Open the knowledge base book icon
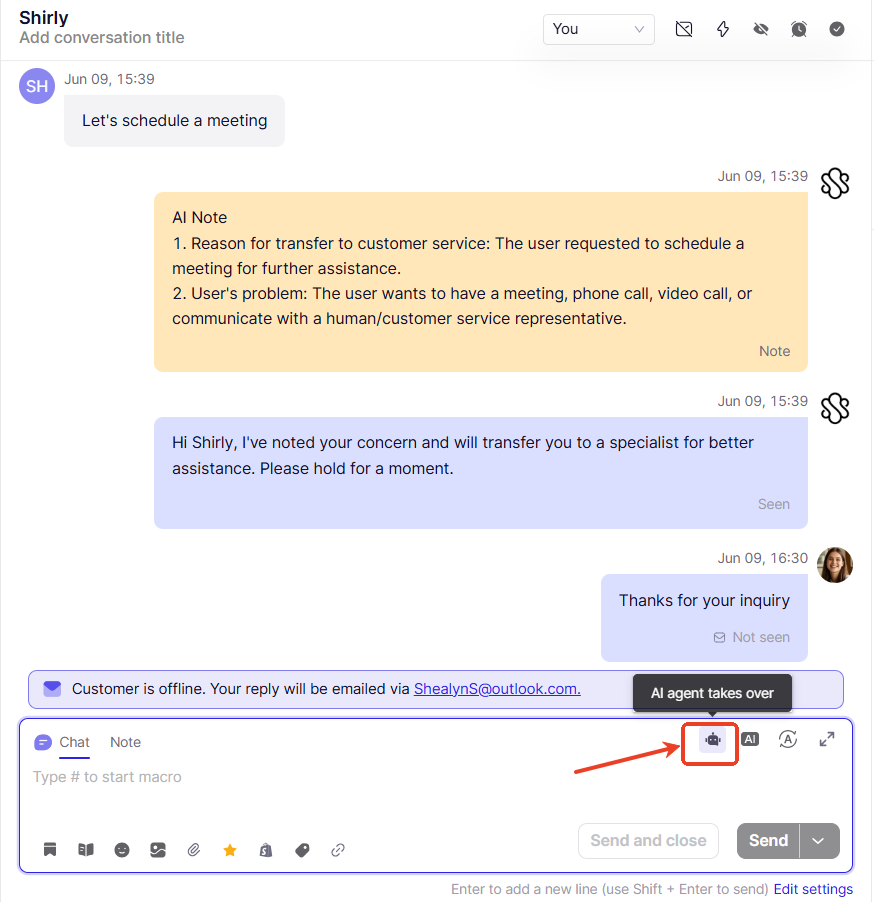874x902 pixels. click(x=86, y=850)
